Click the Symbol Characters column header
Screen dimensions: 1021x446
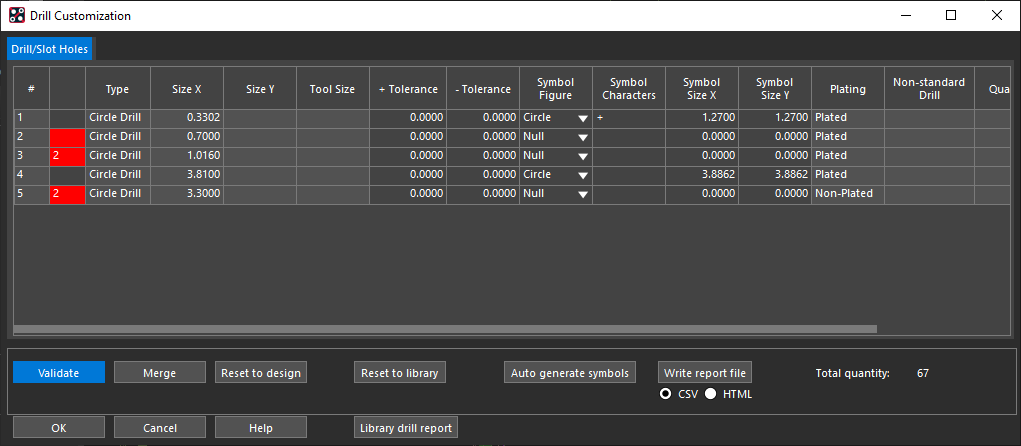(x=629, y=89)
